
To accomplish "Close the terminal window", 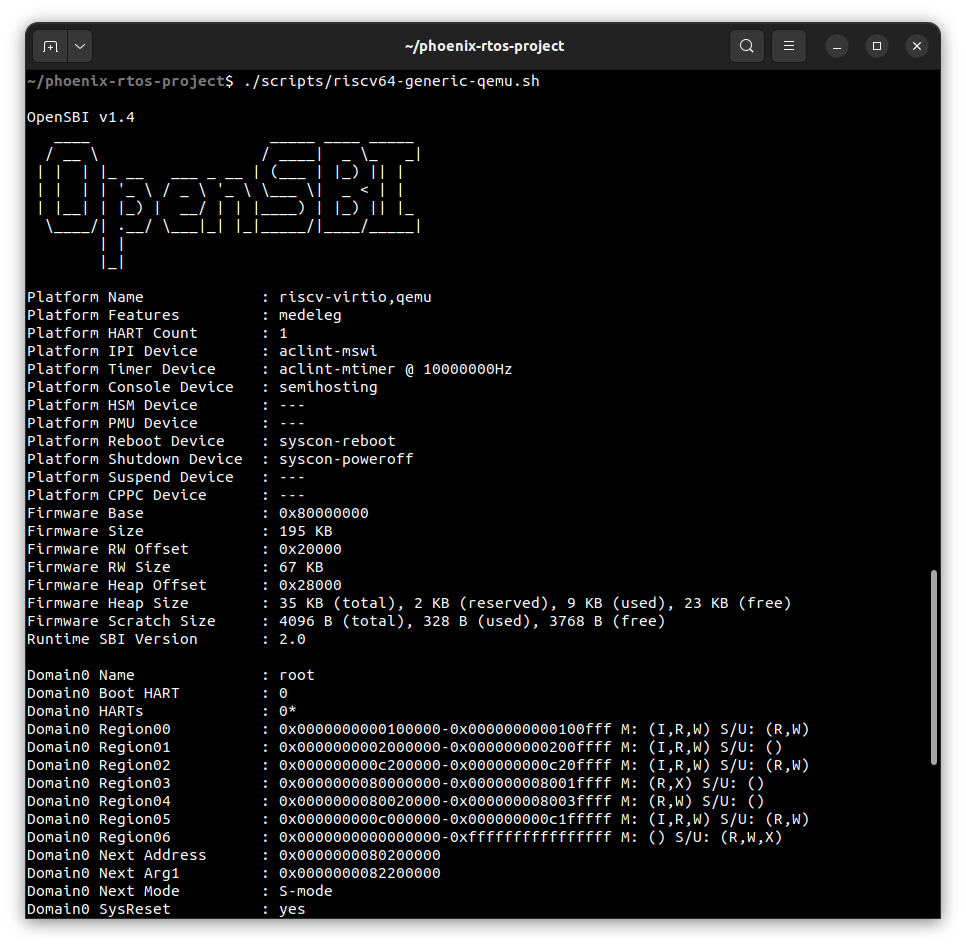I will [917, 46].
